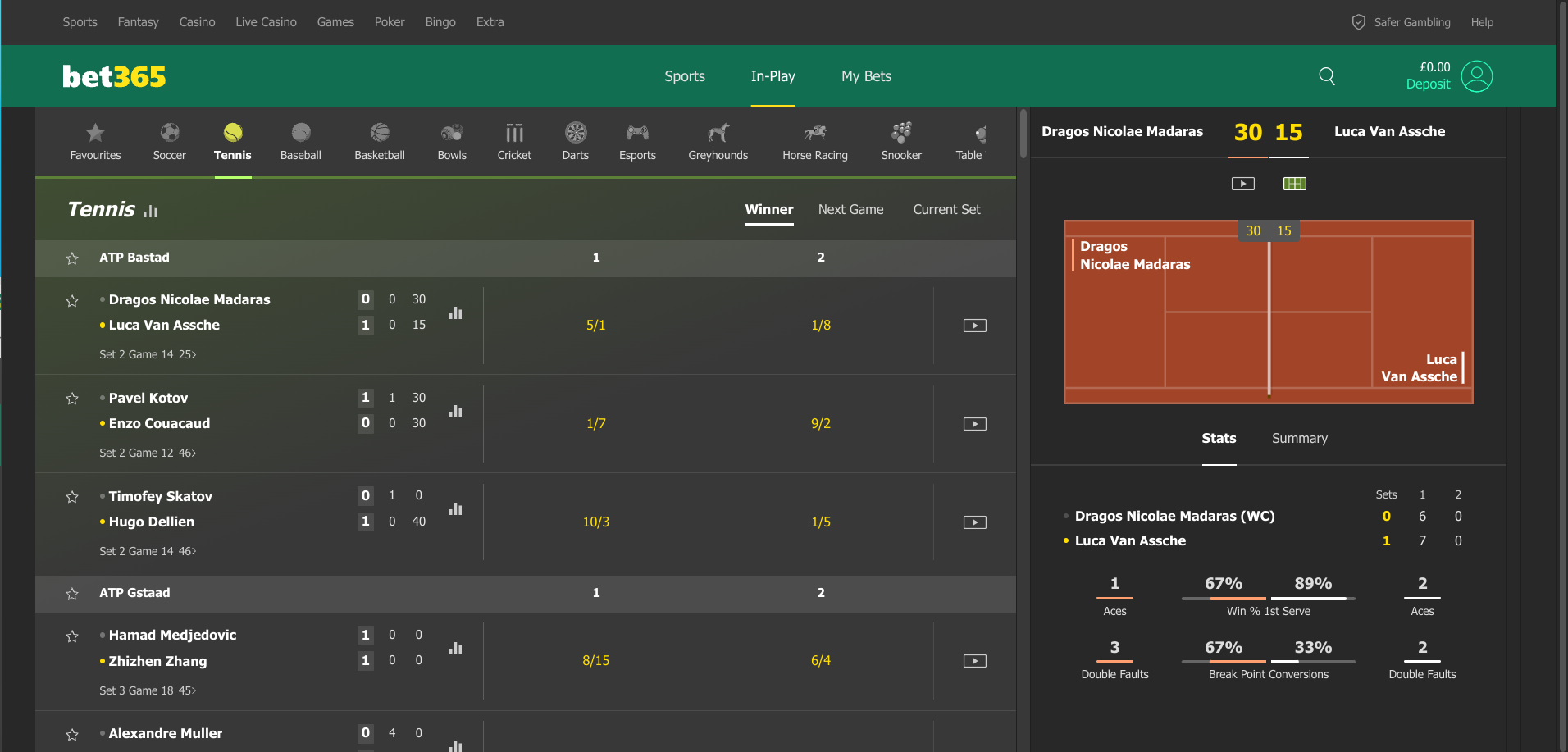Screen dimensions: 1568x752
Task: Show match stats for Kotov v Couacaud
Action: tap(456, 411)
